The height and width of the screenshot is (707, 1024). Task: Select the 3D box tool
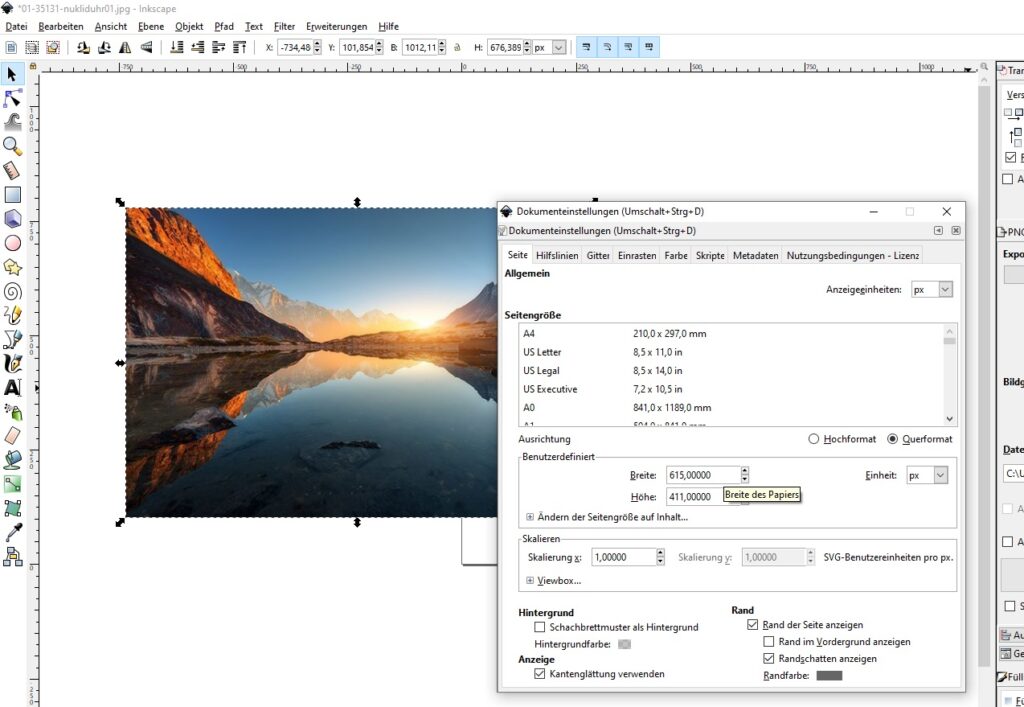point(12,219)
